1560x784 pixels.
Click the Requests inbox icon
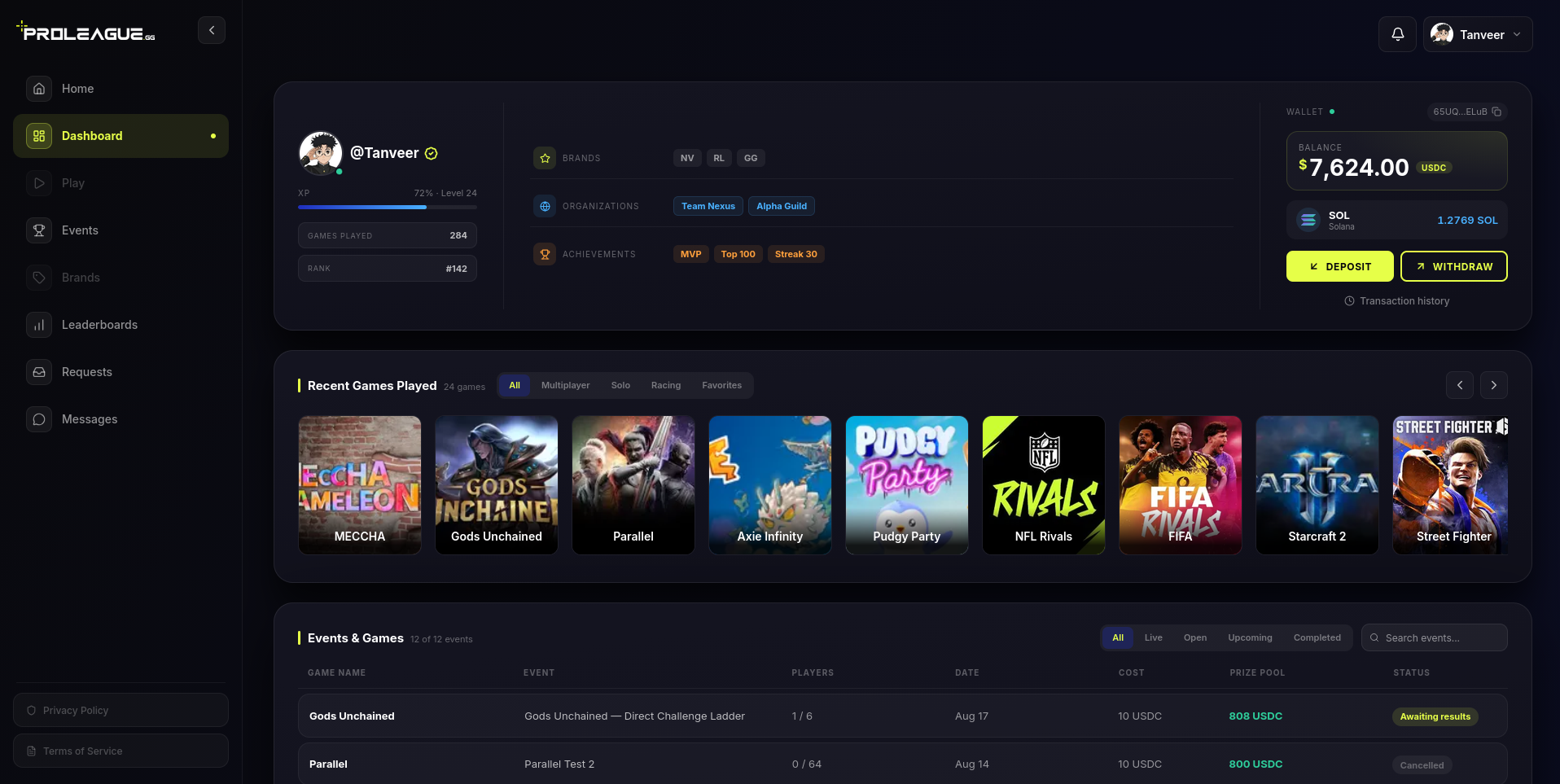click(x=39, y=372)
